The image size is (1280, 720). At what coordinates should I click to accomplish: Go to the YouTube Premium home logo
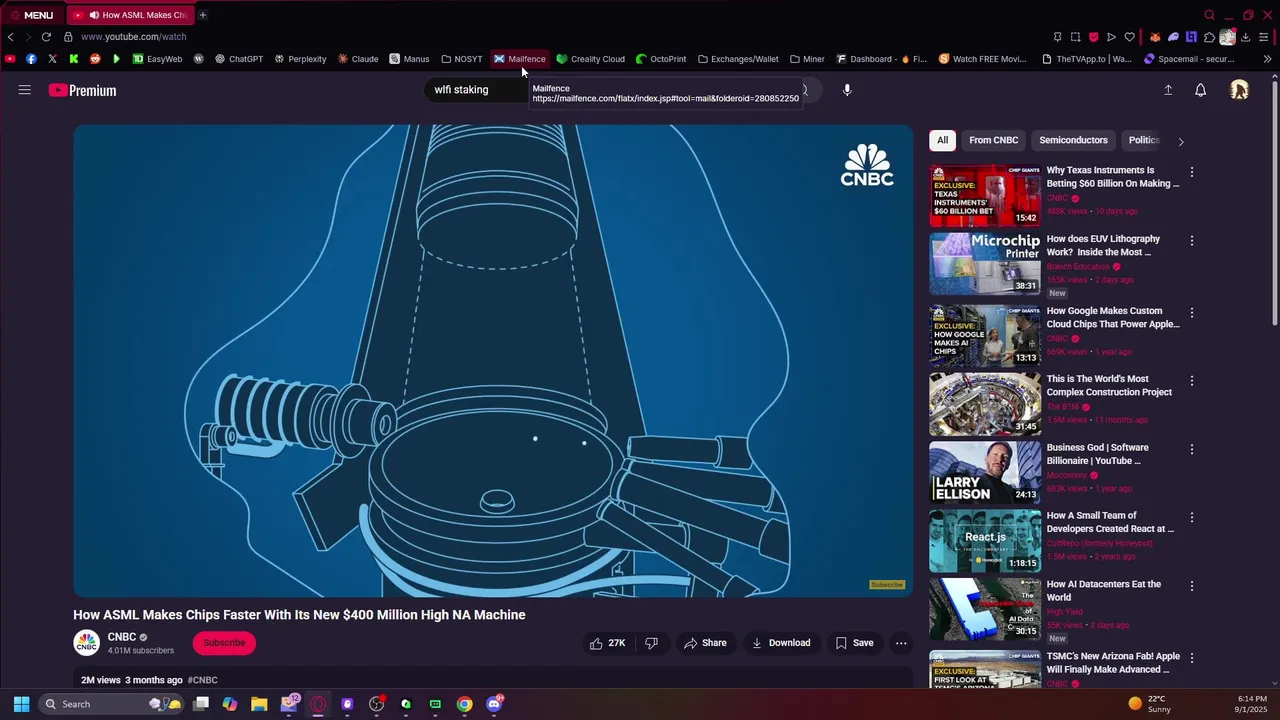coord(82,90)
